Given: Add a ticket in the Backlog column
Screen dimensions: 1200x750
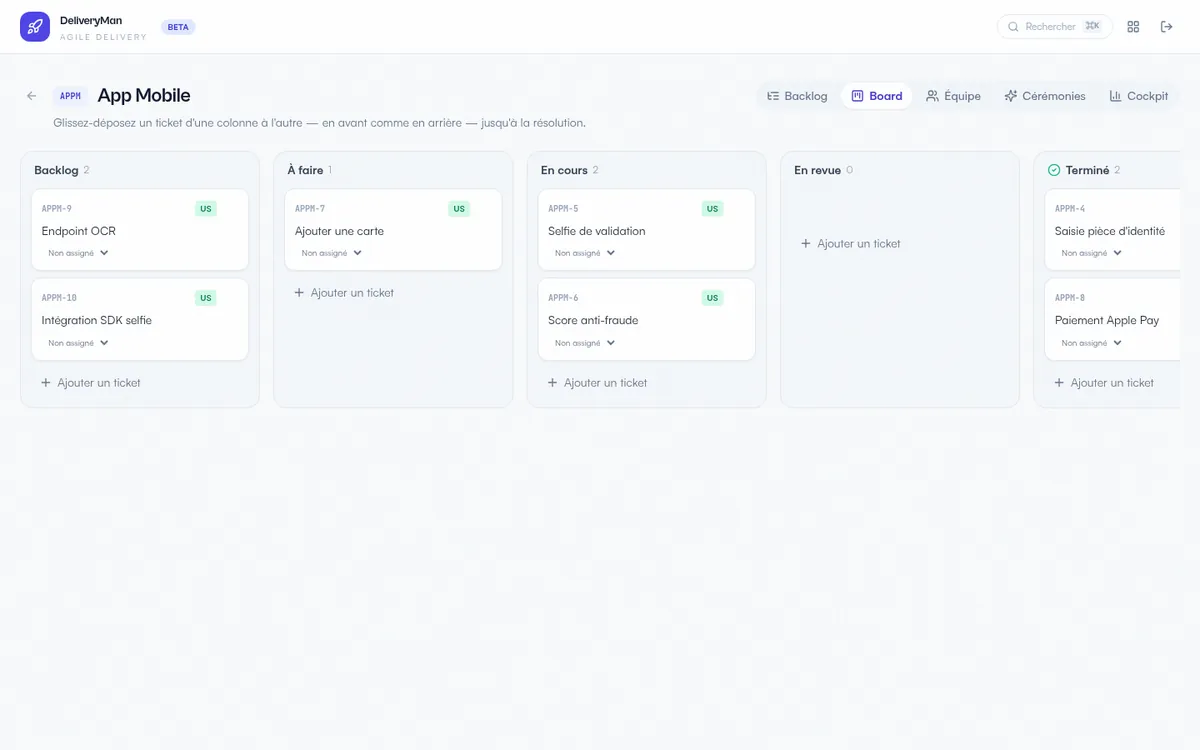Looking at the screenshot, I should point(91,383).
